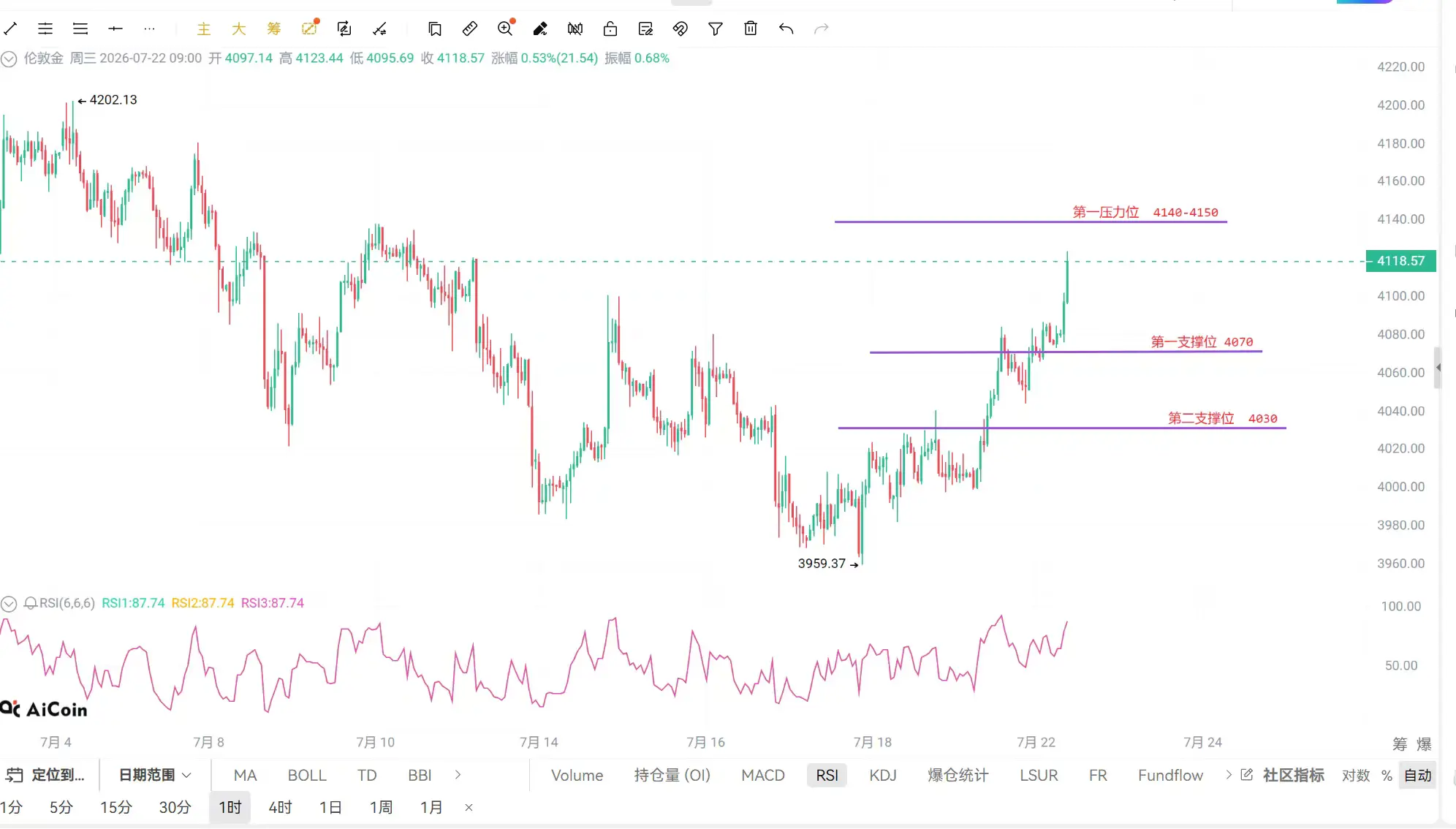
Task: Switch sub-chart to MACD indicator
Action: click(762, 775)
